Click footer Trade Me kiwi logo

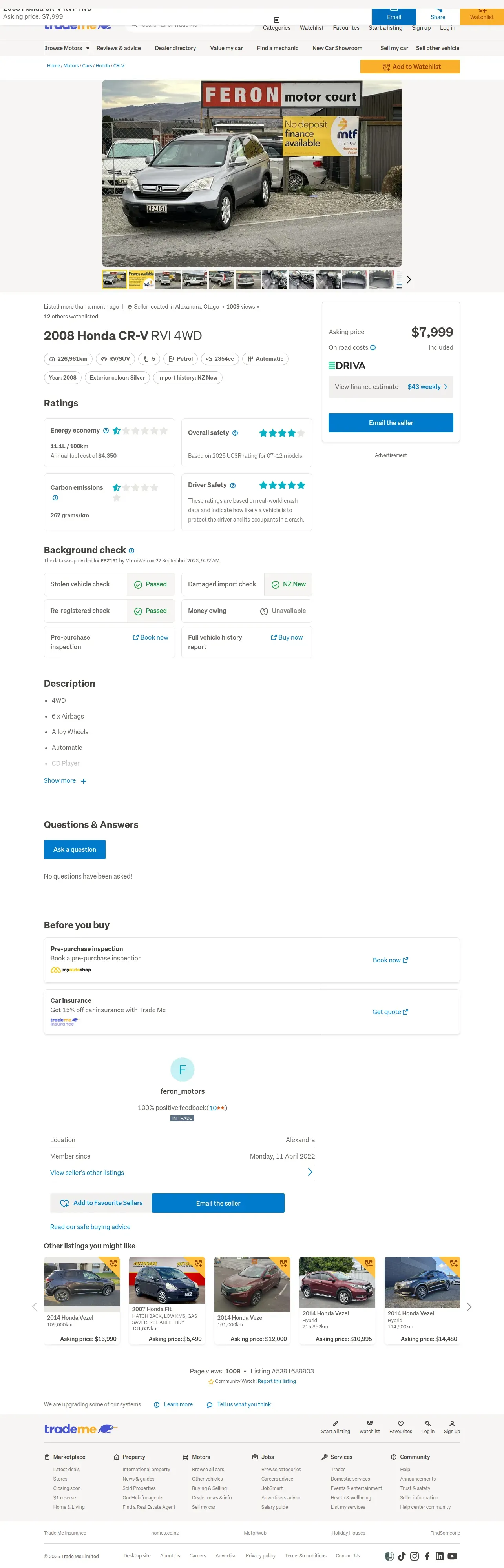pos(80,1429)
